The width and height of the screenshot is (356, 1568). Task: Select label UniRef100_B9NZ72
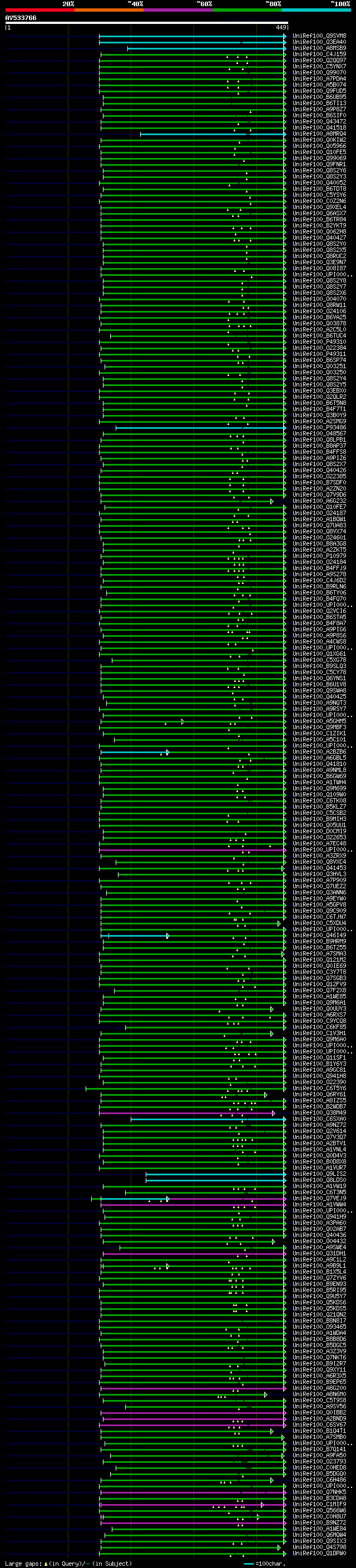[x=319, y=1523]
